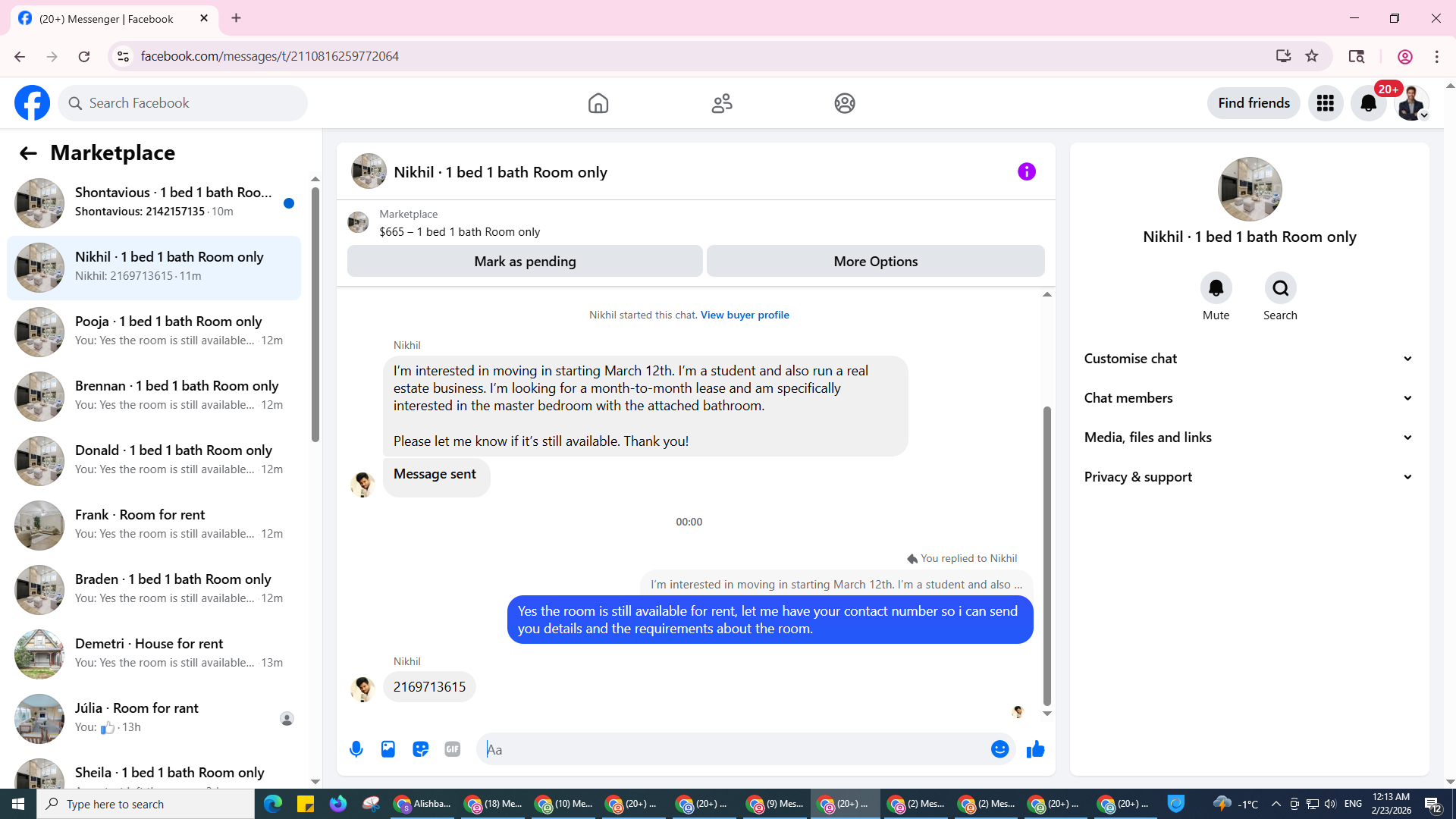Open the $665 Marketplace listing link
The height and width of the screenshot is (819, 1456).
(x=460, y=232)
